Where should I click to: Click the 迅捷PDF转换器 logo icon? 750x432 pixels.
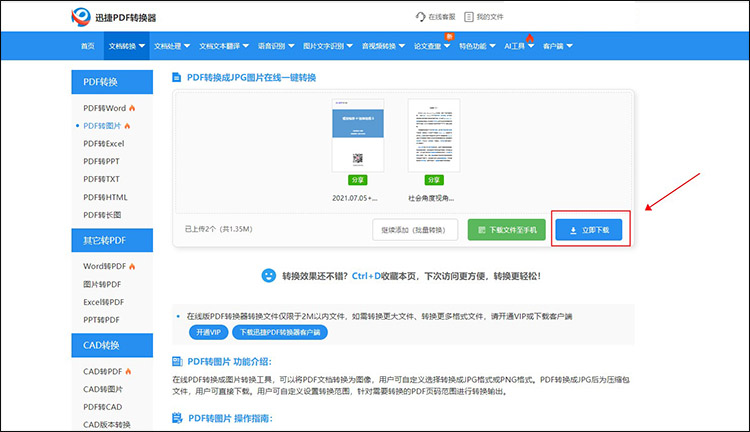[81, 17]
